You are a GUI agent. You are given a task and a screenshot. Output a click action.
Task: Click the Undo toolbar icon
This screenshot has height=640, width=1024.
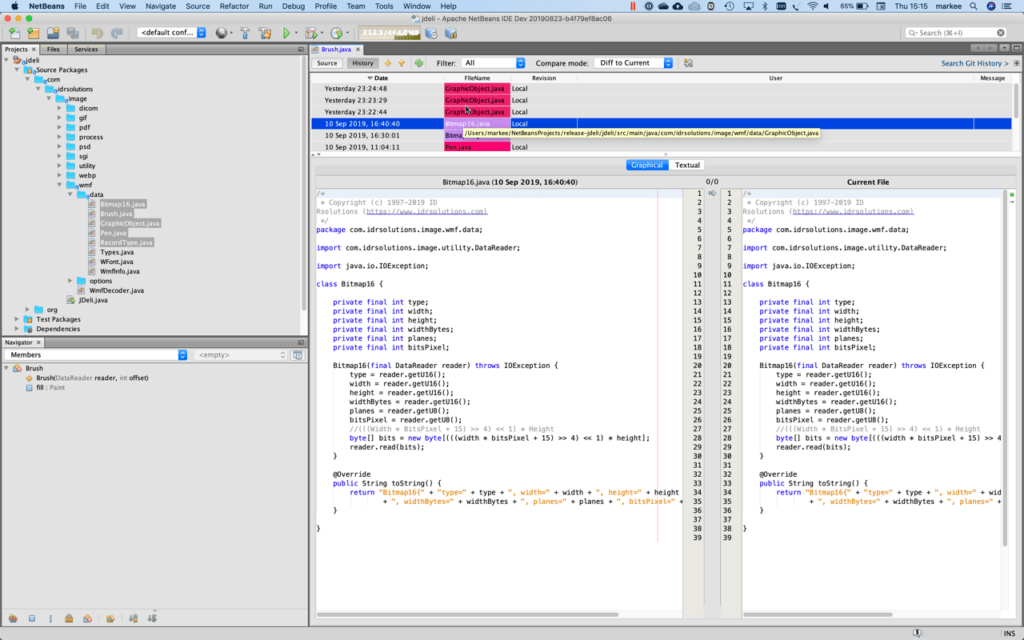point(95,33)
